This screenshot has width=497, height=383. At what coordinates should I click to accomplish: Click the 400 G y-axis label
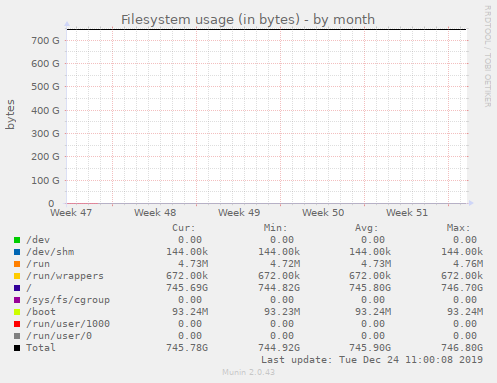click(x=45, y=110)
